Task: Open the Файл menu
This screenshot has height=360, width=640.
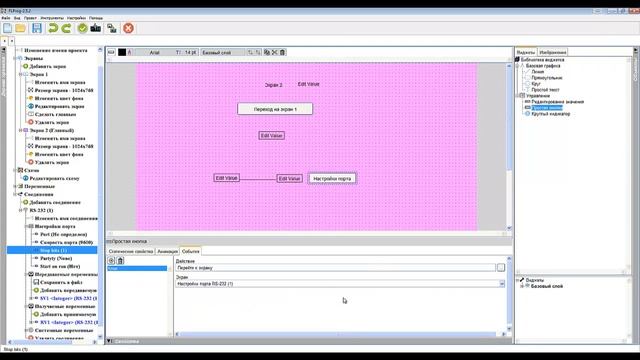Action: point(6,18)
